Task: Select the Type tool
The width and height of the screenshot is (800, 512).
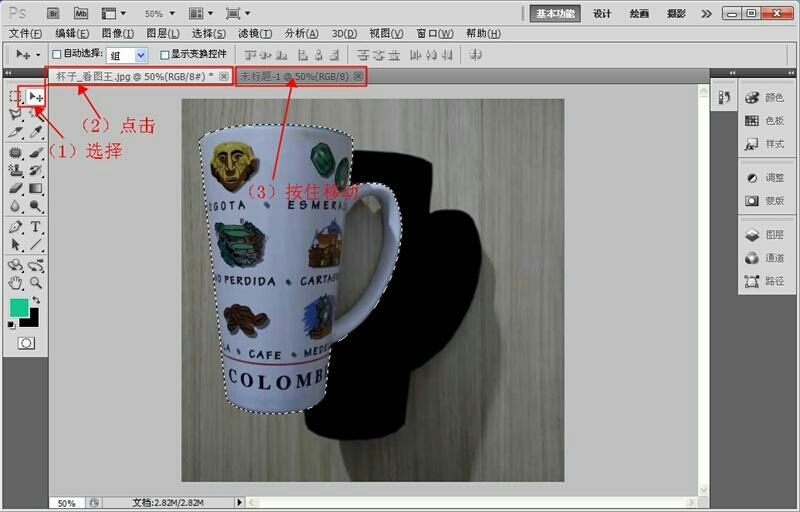Action: [35, 226]
